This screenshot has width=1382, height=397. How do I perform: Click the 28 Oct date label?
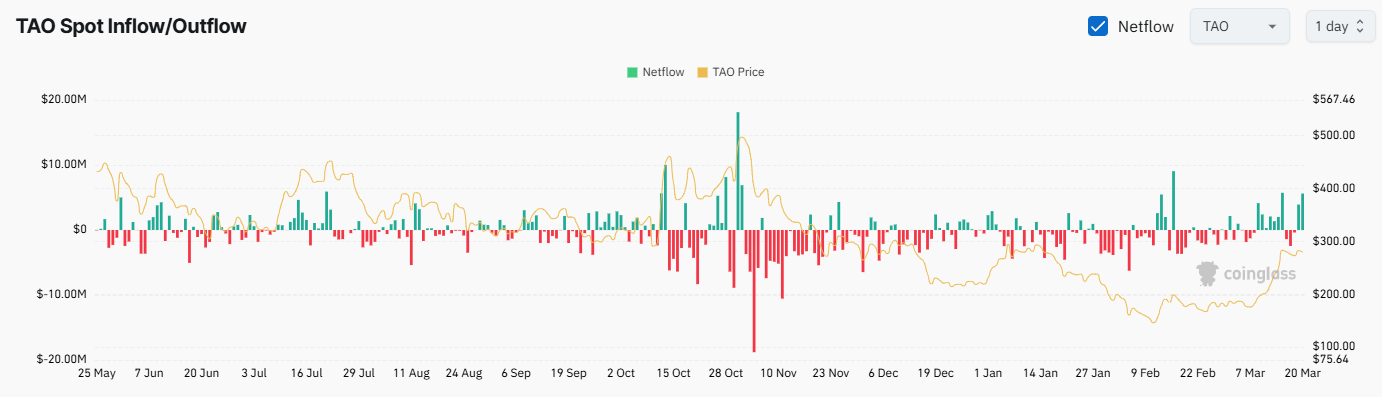726,373
